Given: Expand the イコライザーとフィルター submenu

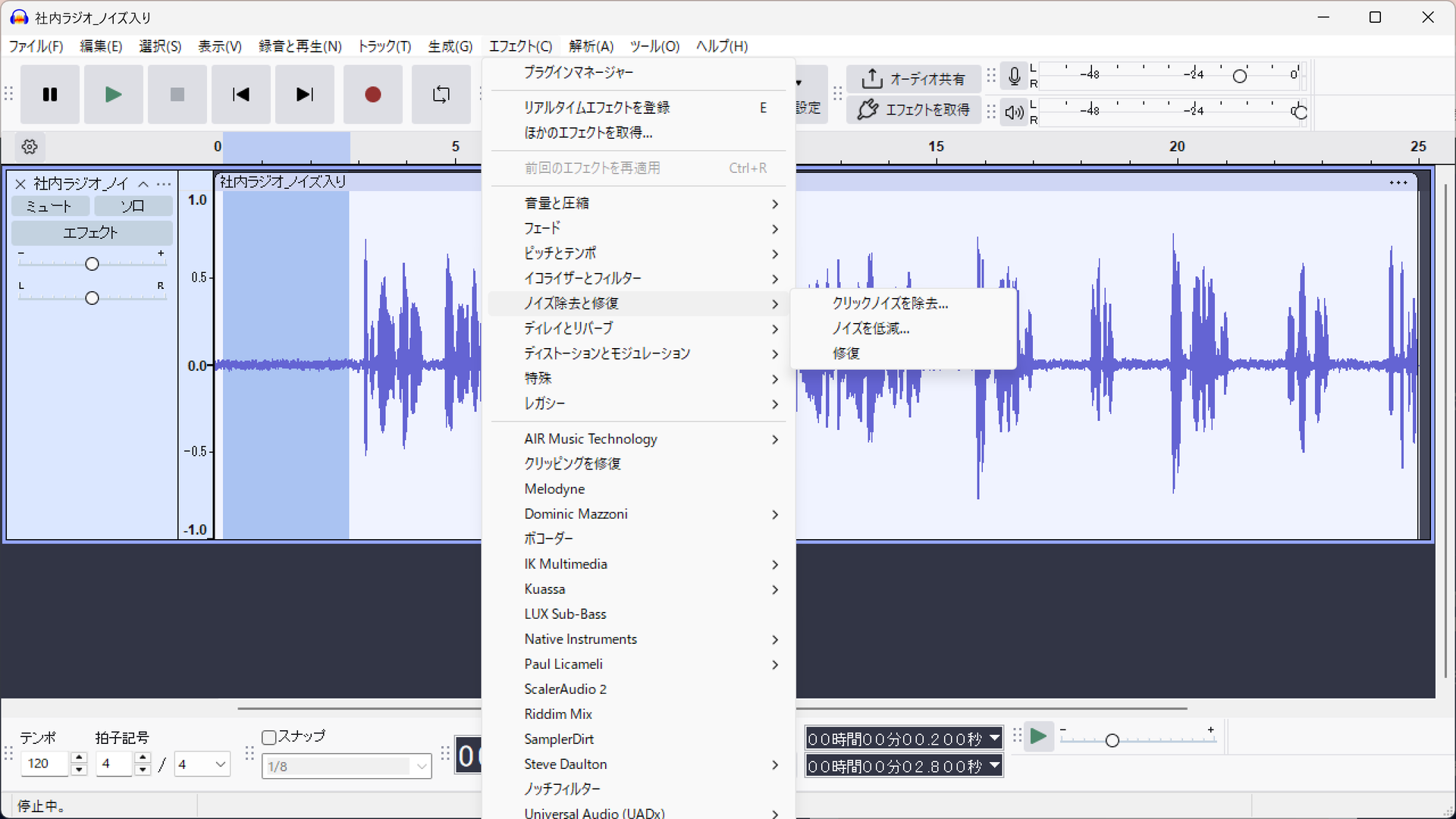Looking at the screenshot, I should [639, 278].
